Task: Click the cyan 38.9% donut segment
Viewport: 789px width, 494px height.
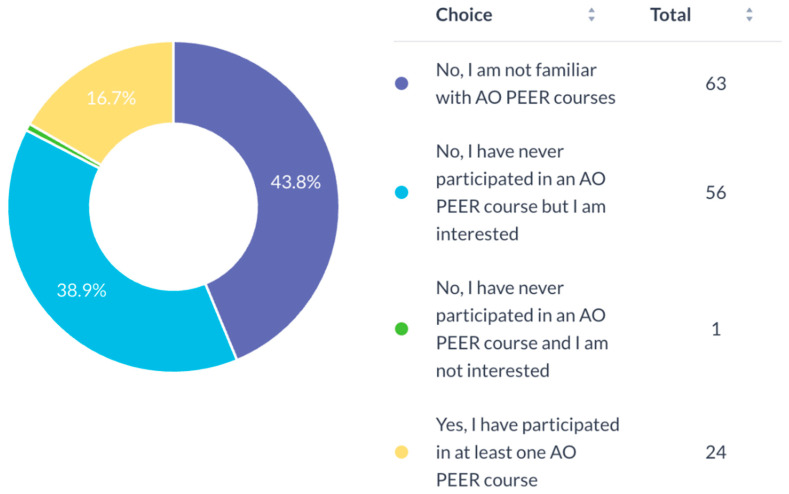Action: 81,292
